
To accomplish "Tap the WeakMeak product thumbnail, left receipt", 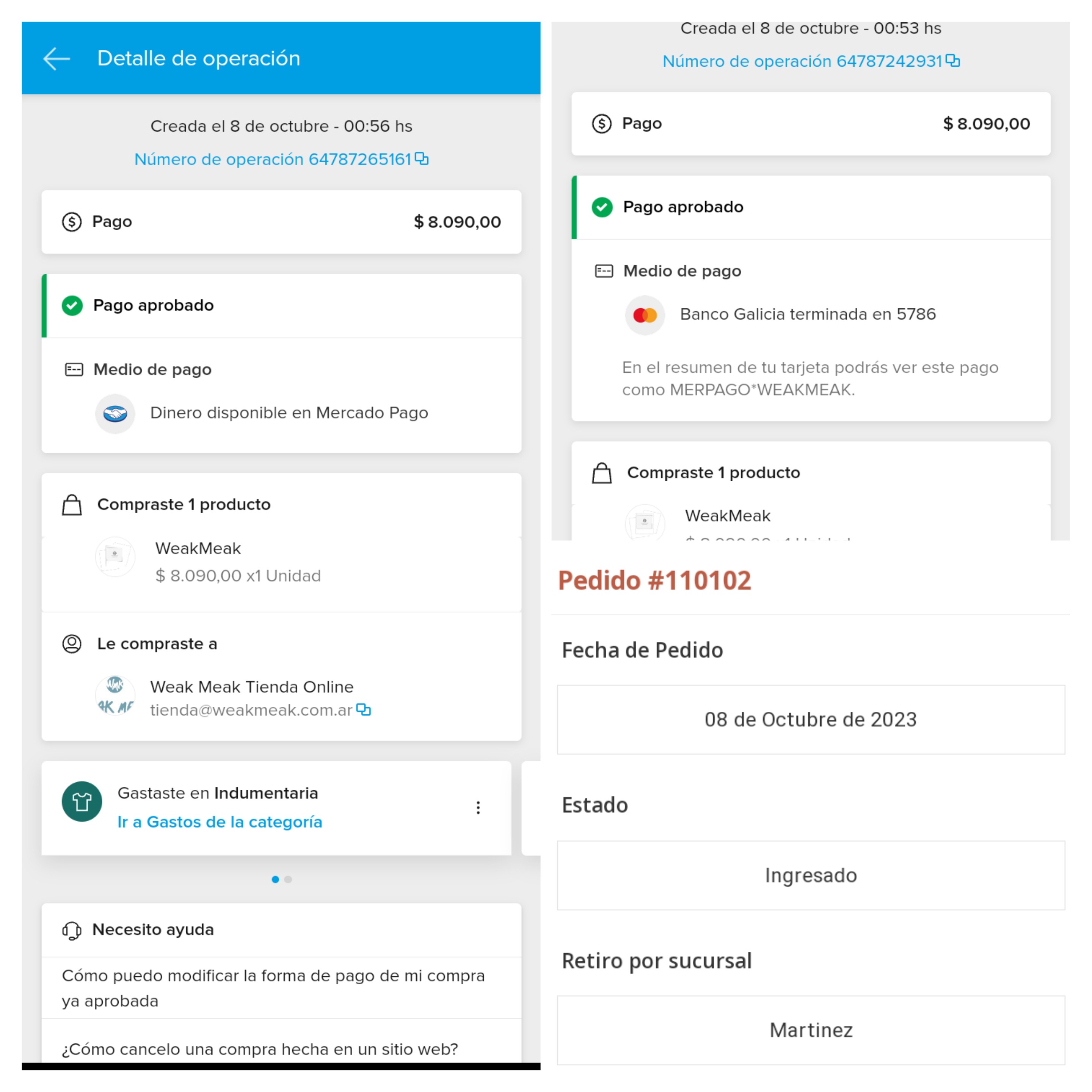I will [x=115, y=557].
